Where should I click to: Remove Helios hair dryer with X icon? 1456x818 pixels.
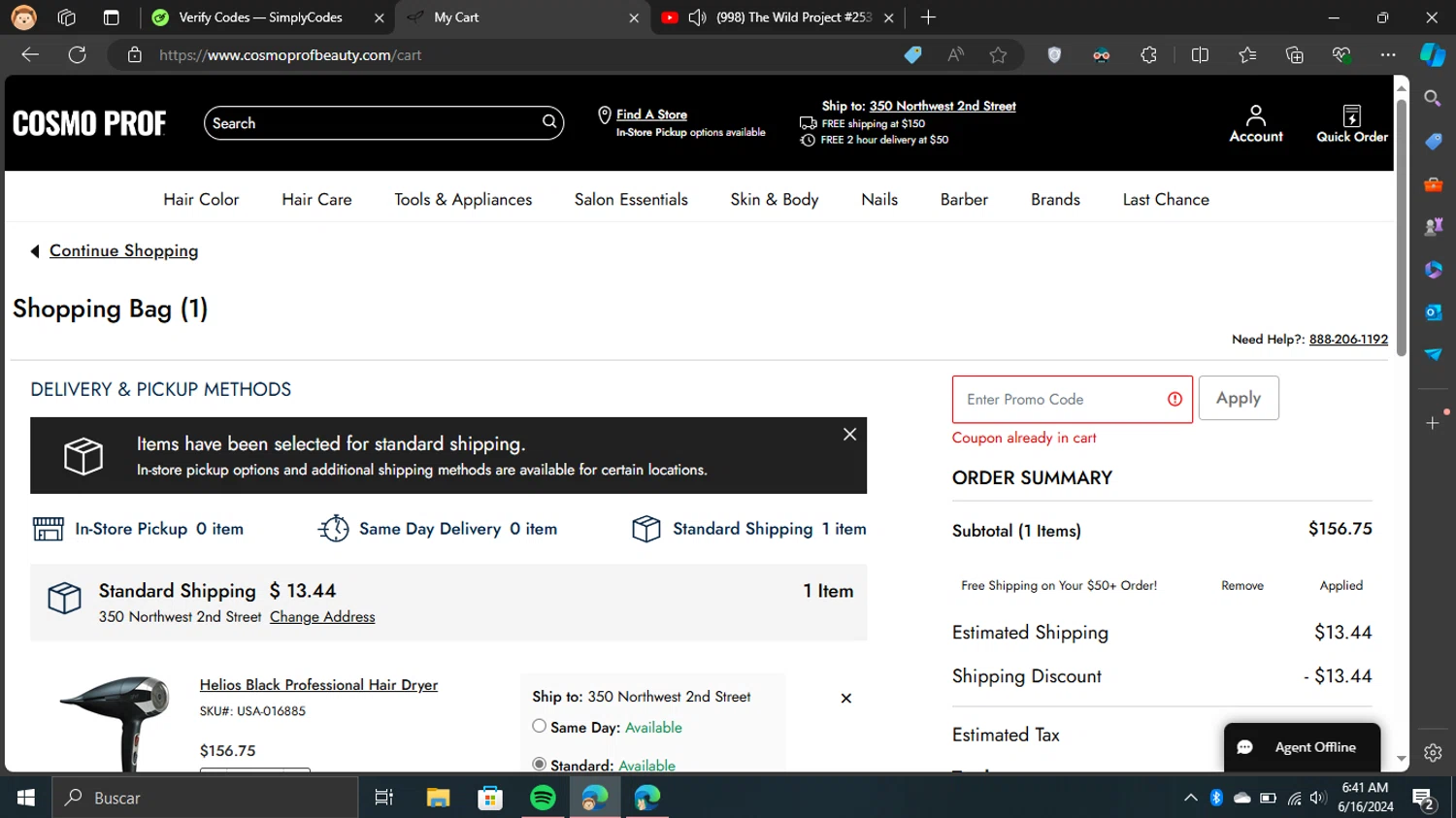point(845,698)
